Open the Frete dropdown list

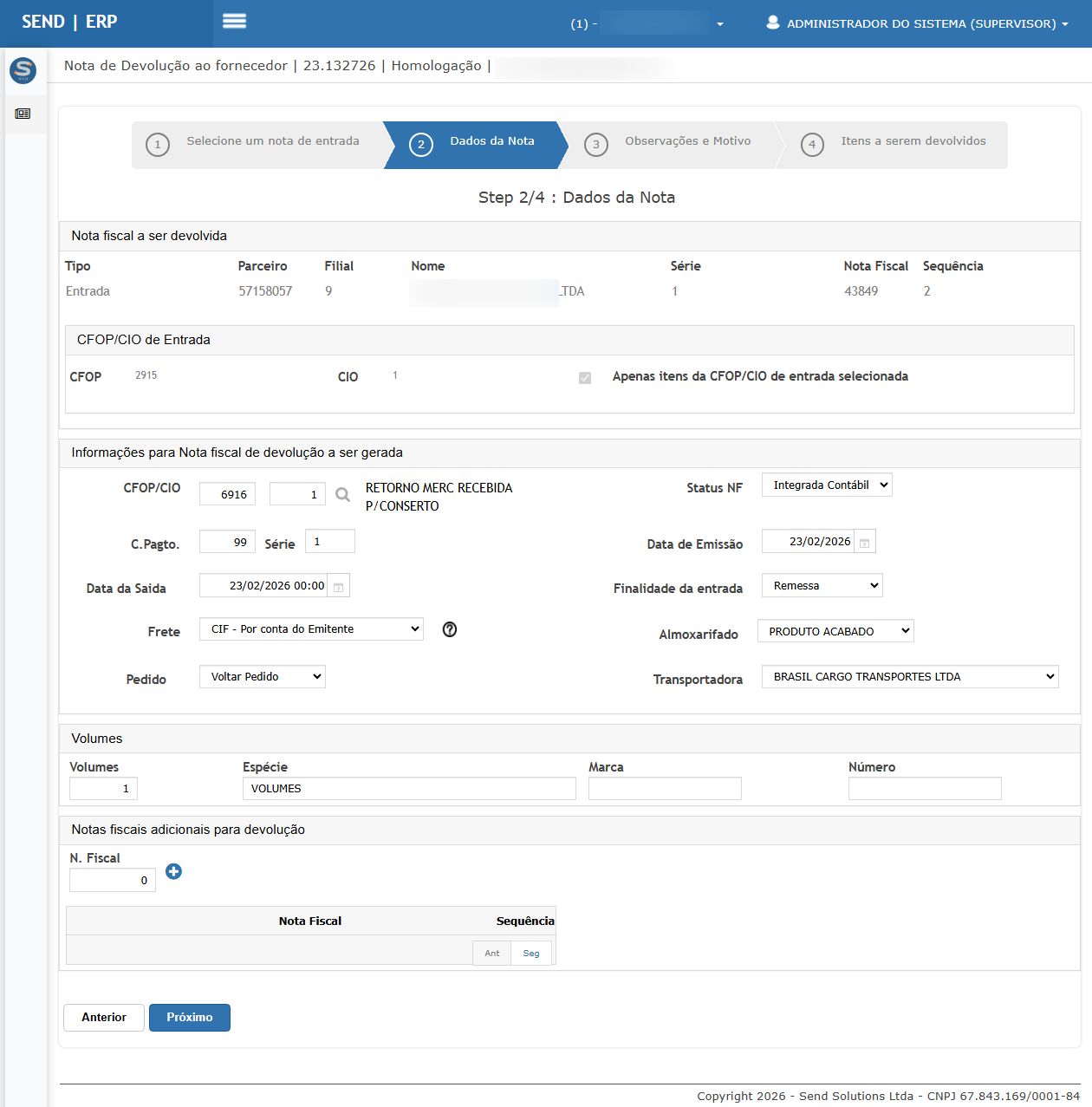[311, 629]
